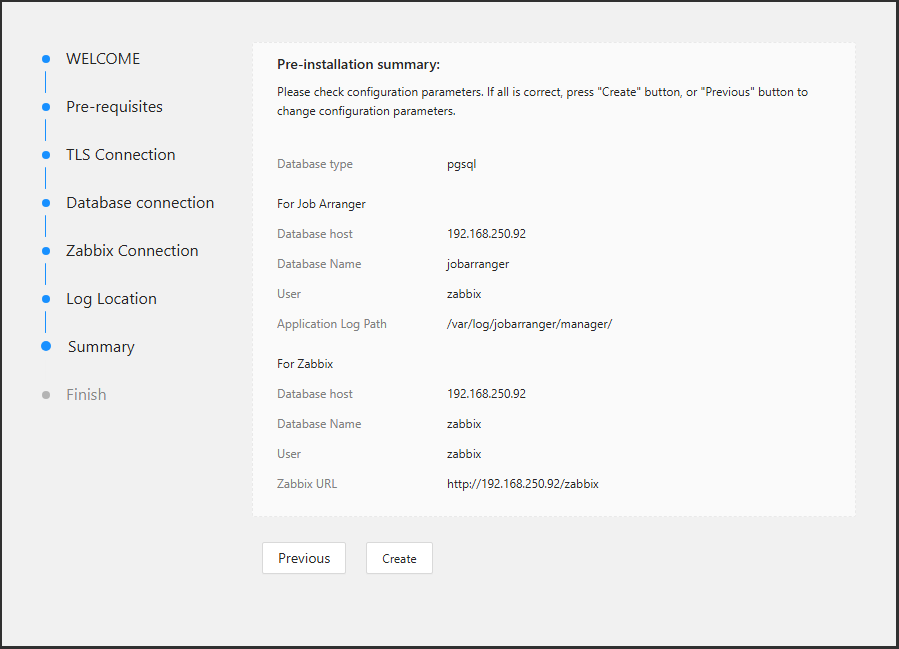Click the 'Zabbix URL' label
899x649 pixels.
(307, 484)
